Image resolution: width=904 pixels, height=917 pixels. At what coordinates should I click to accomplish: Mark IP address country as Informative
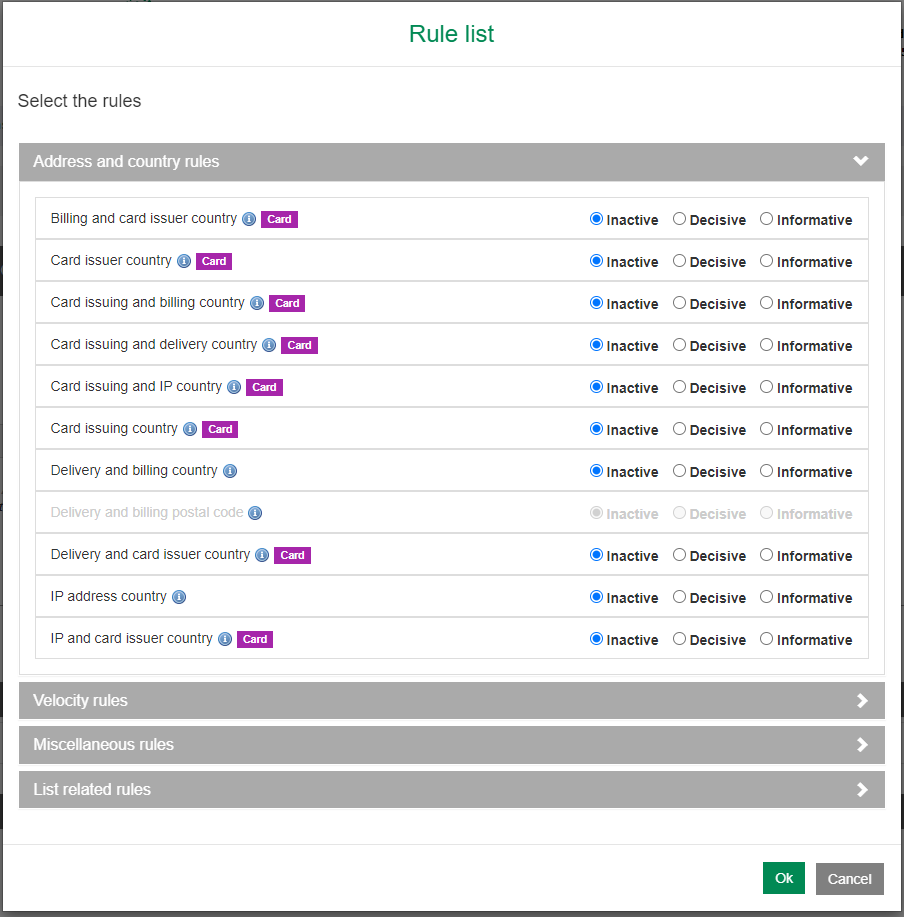(x=767, y=597)
